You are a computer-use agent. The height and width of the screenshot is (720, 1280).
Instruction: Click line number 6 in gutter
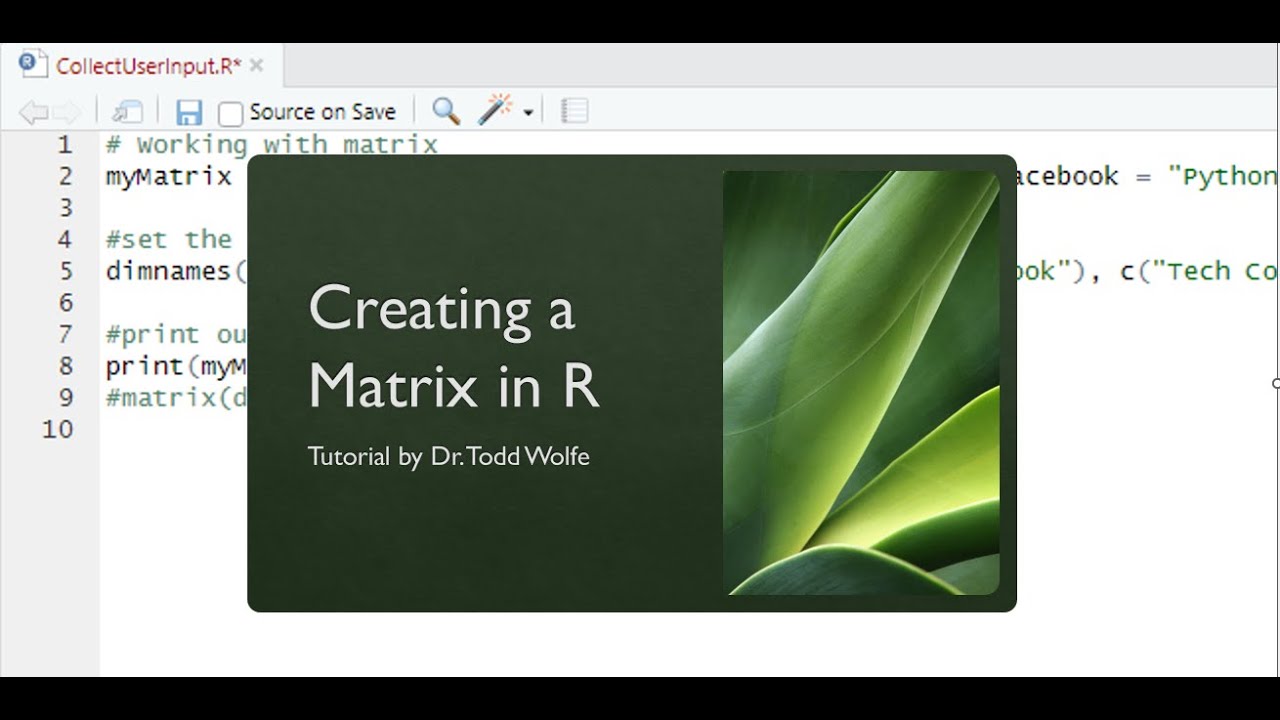pos(64,302)
